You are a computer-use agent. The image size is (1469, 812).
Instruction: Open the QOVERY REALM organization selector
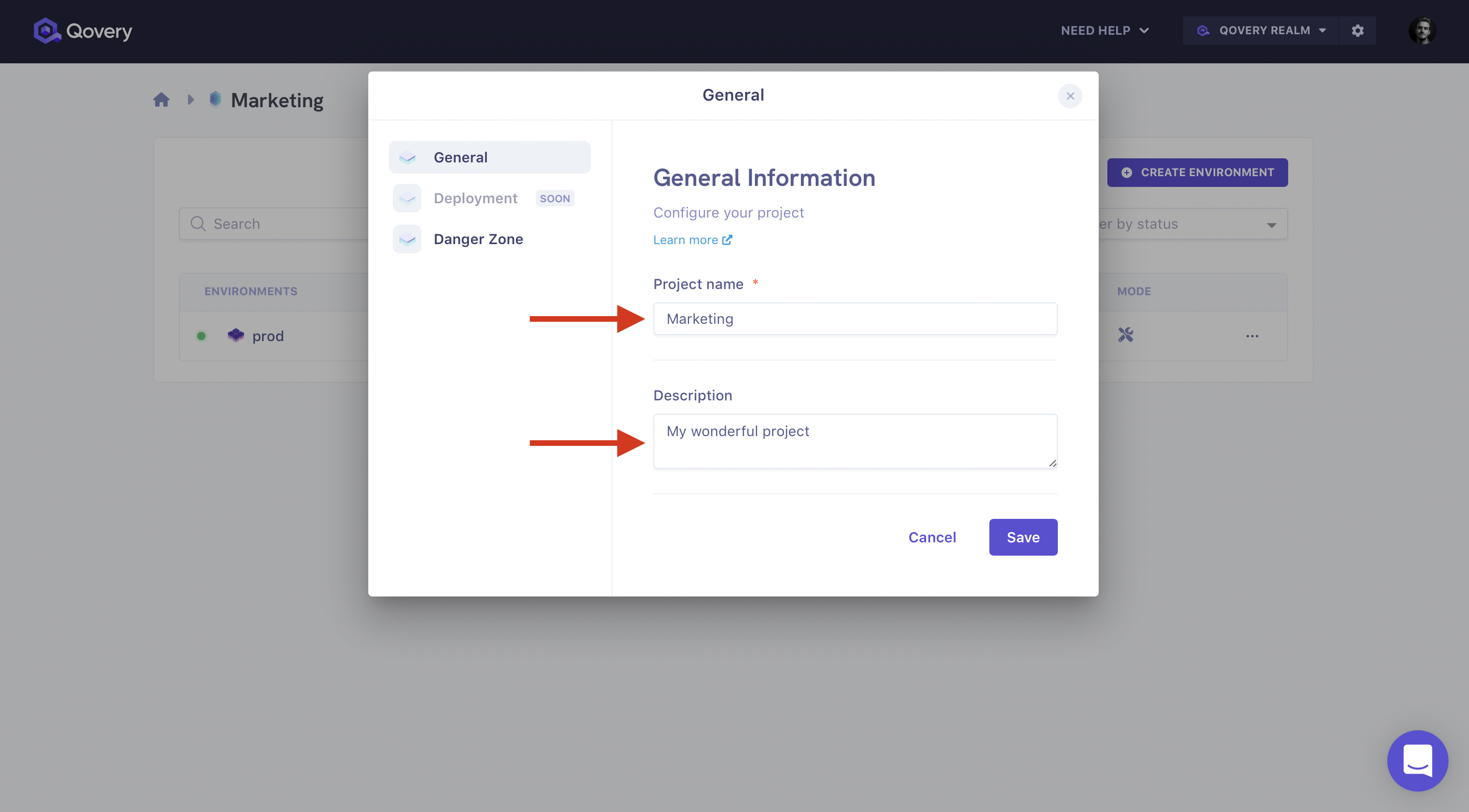coord(1261,31)
